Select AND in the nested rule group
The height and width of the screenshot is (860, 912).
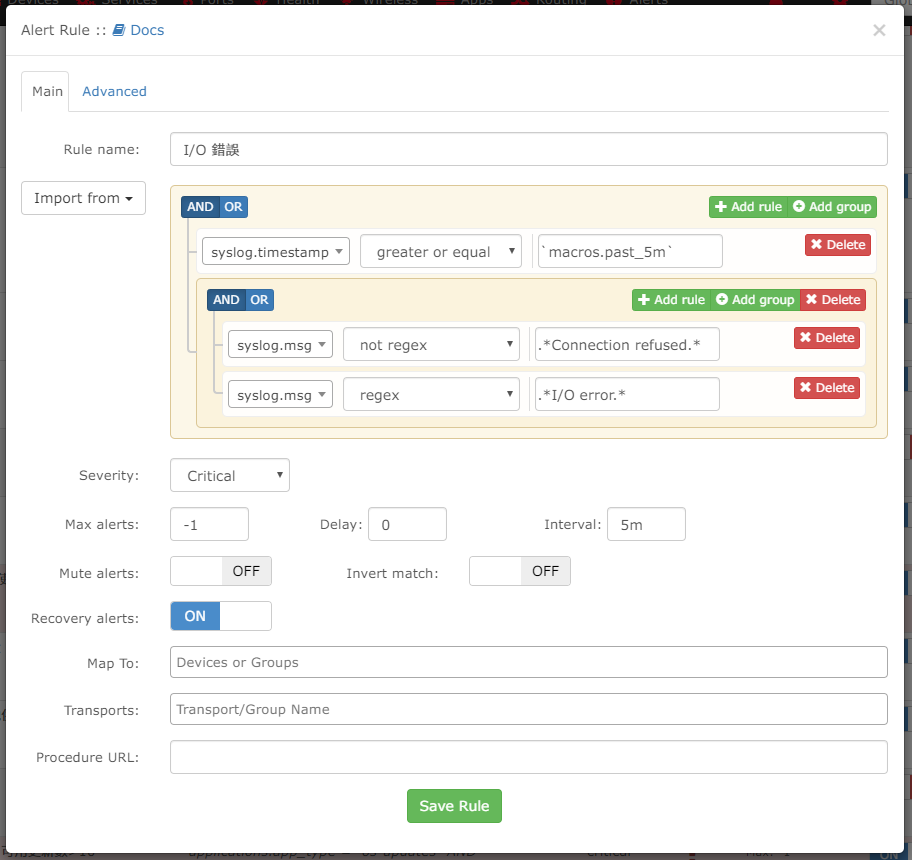[226, 300]
